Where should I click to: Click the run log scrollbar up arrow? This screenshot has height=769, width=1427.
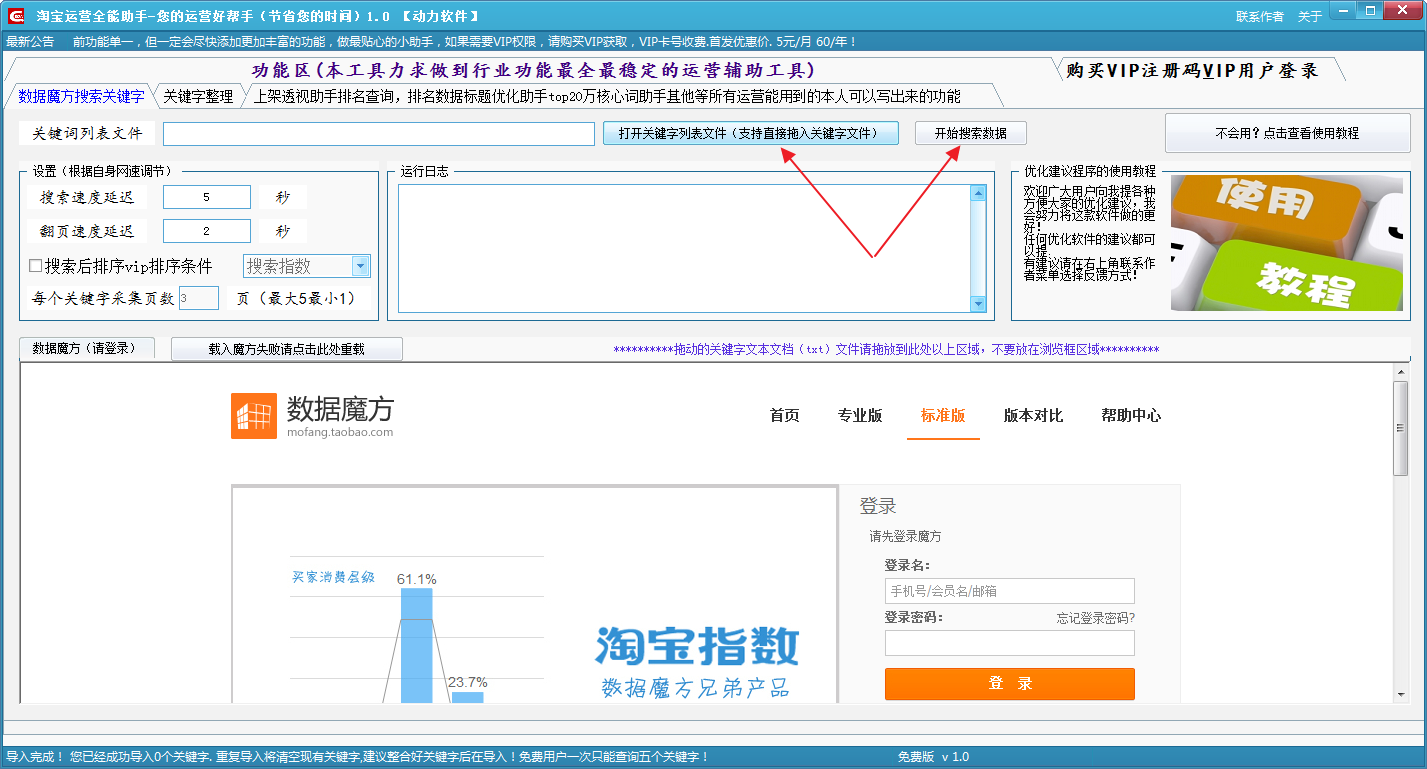tap(978, 194)
